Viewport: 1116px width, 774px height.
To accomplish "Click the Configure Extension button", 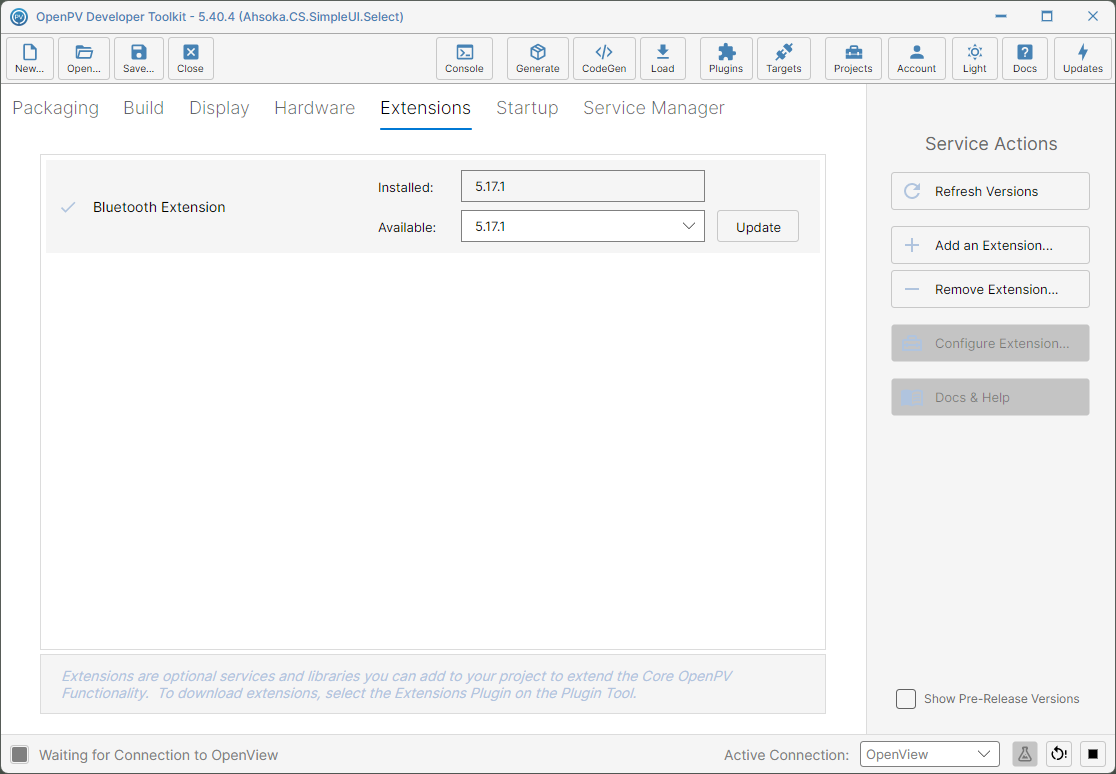I will pyautogui.click(x=990, y=343).
